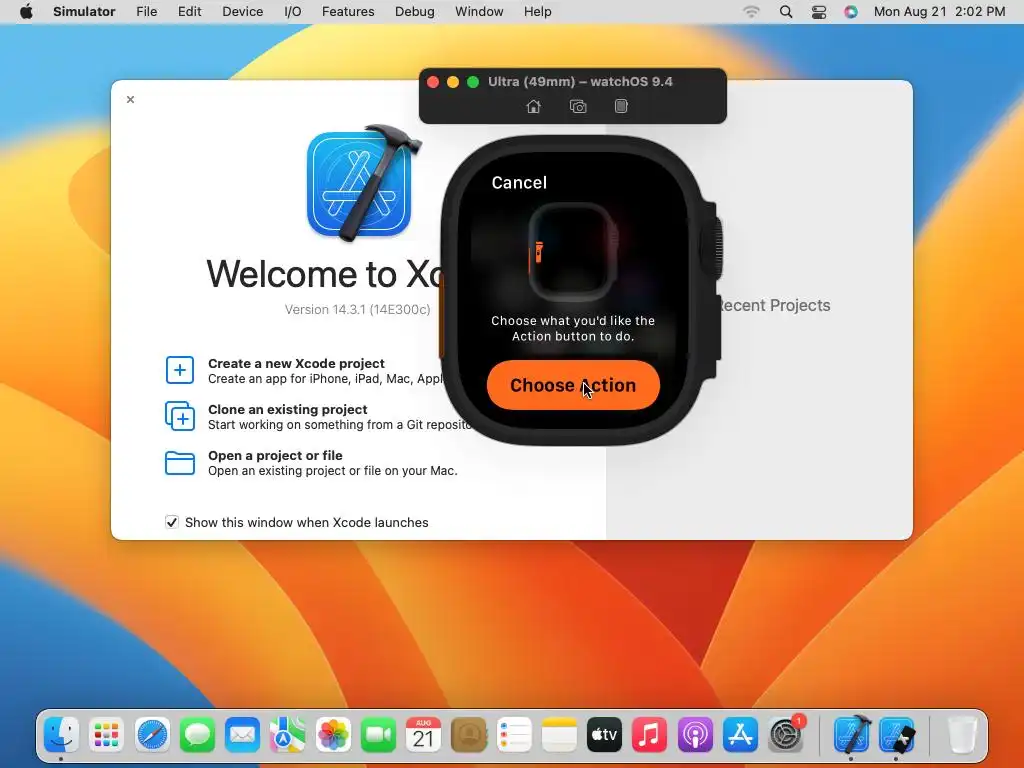Open the Simulator menu

pos(84,12)
